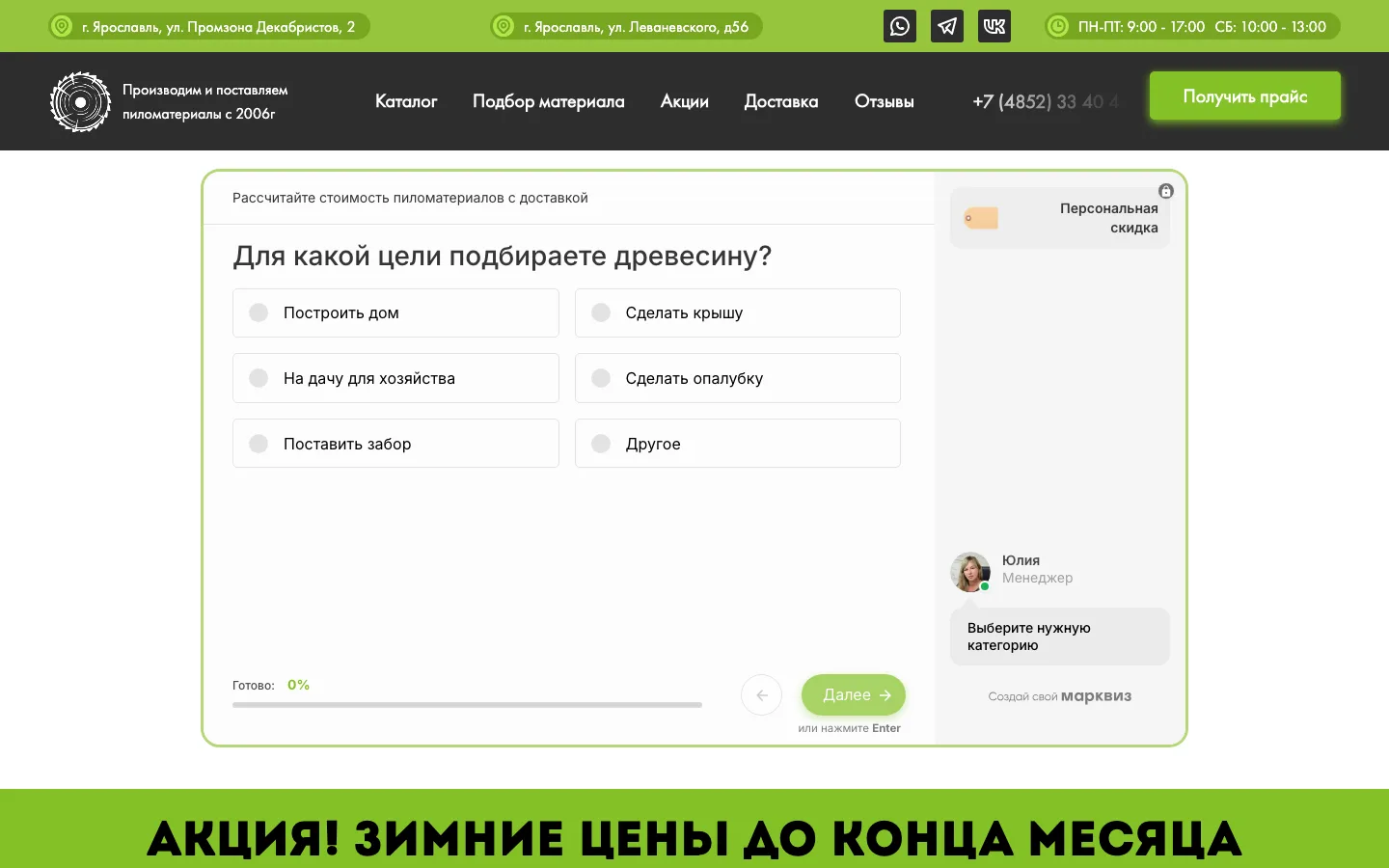
Task: Open the Каталог menu item
Action: [x=406, y=101]
